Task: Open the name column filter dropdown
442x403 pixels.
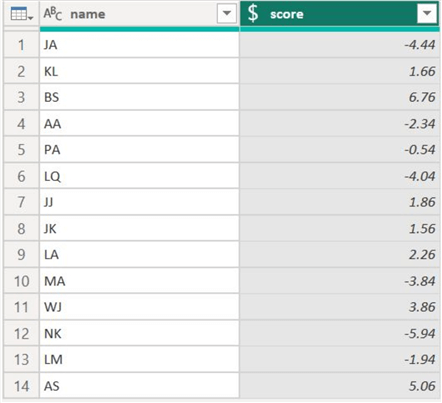Action: point(227,13)
